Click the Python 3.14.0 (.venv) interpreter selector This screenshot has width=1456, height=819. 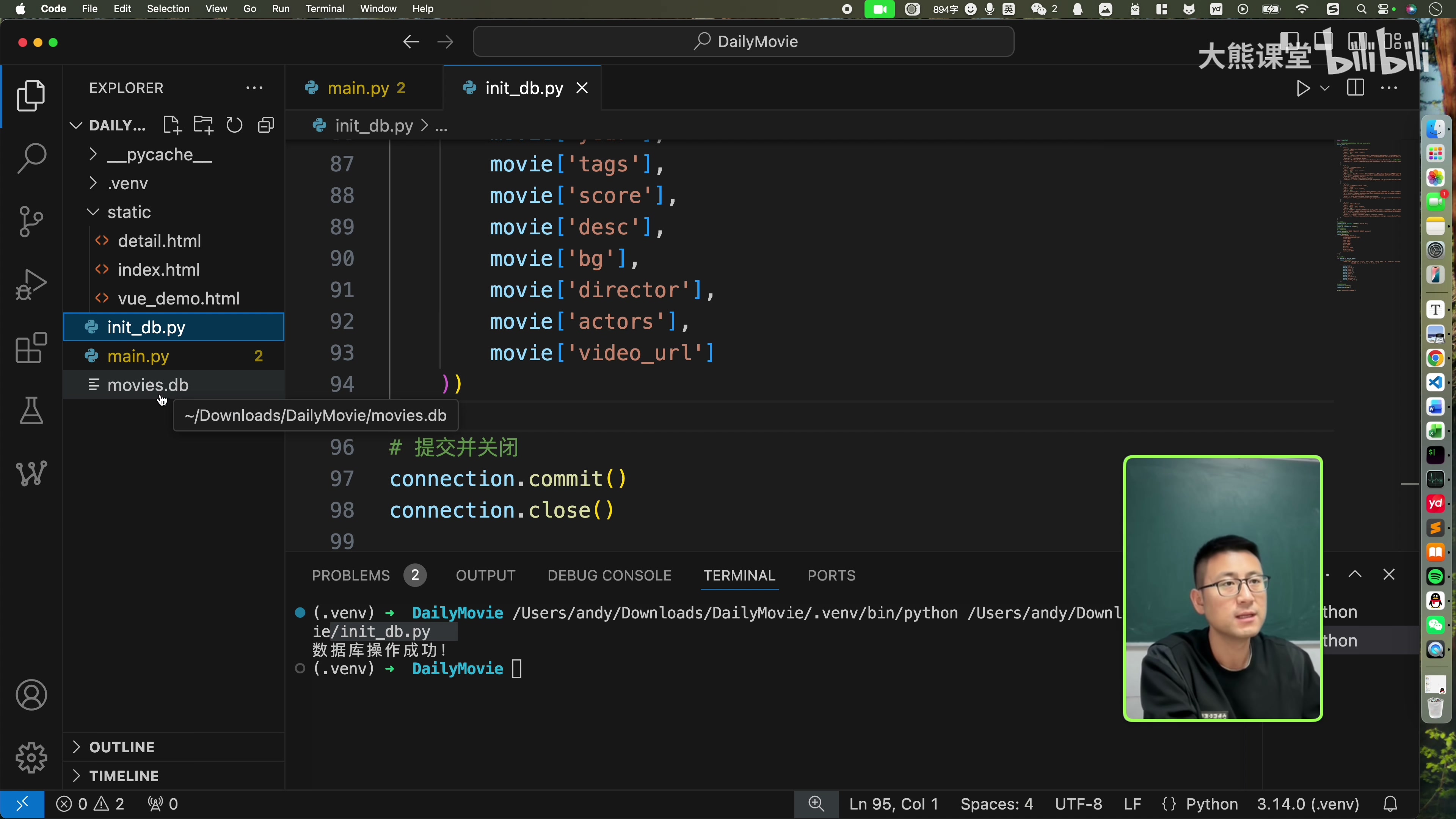point(1308,804)
